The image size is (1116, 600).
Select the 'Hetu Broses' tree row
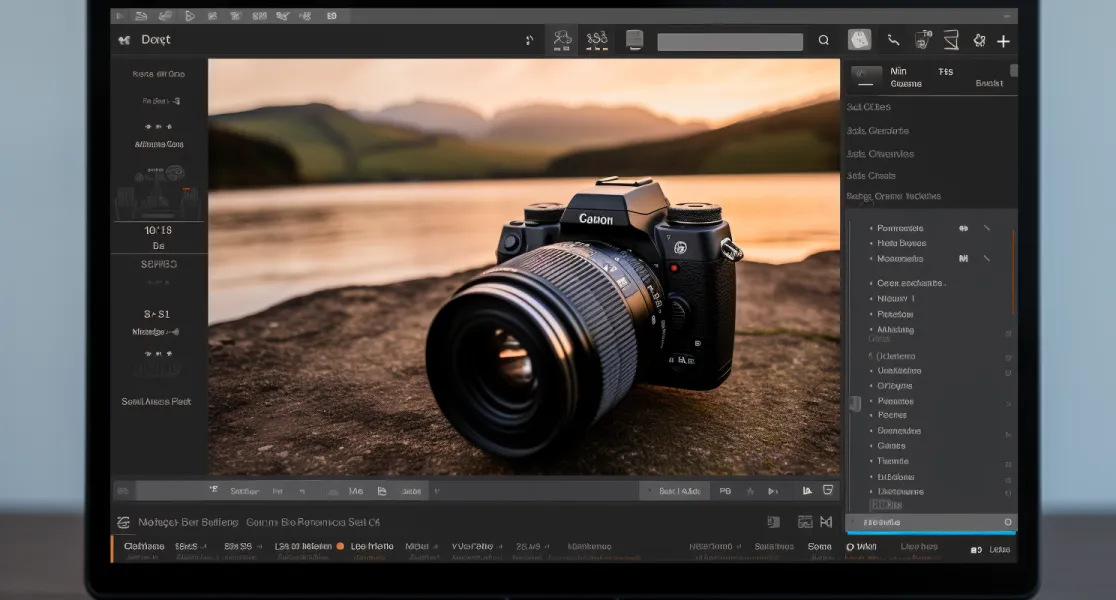click(x=901, y=243)
